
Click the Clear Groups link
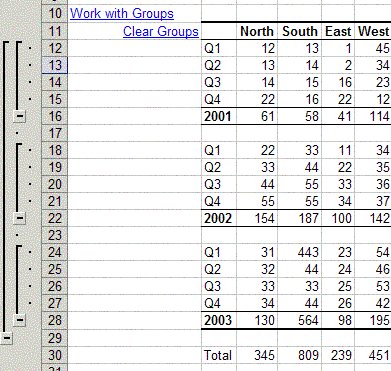tap(161, 31)
